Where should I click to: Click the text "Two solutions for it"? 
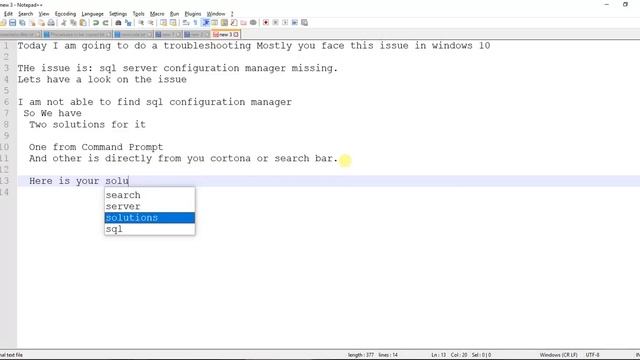coord(87,124)
